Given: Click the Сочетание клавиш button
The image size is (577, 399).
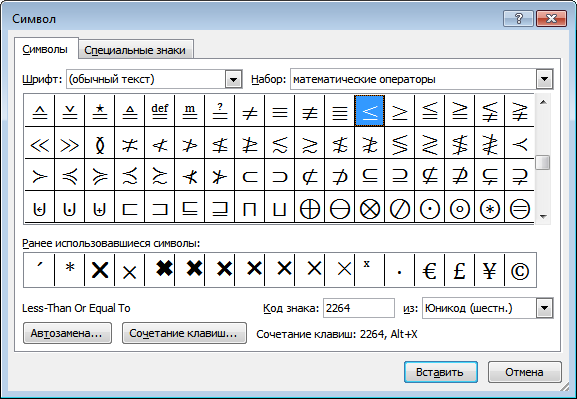Looking at the screenshot, I should pyautogui.click(x=184, y=333).
